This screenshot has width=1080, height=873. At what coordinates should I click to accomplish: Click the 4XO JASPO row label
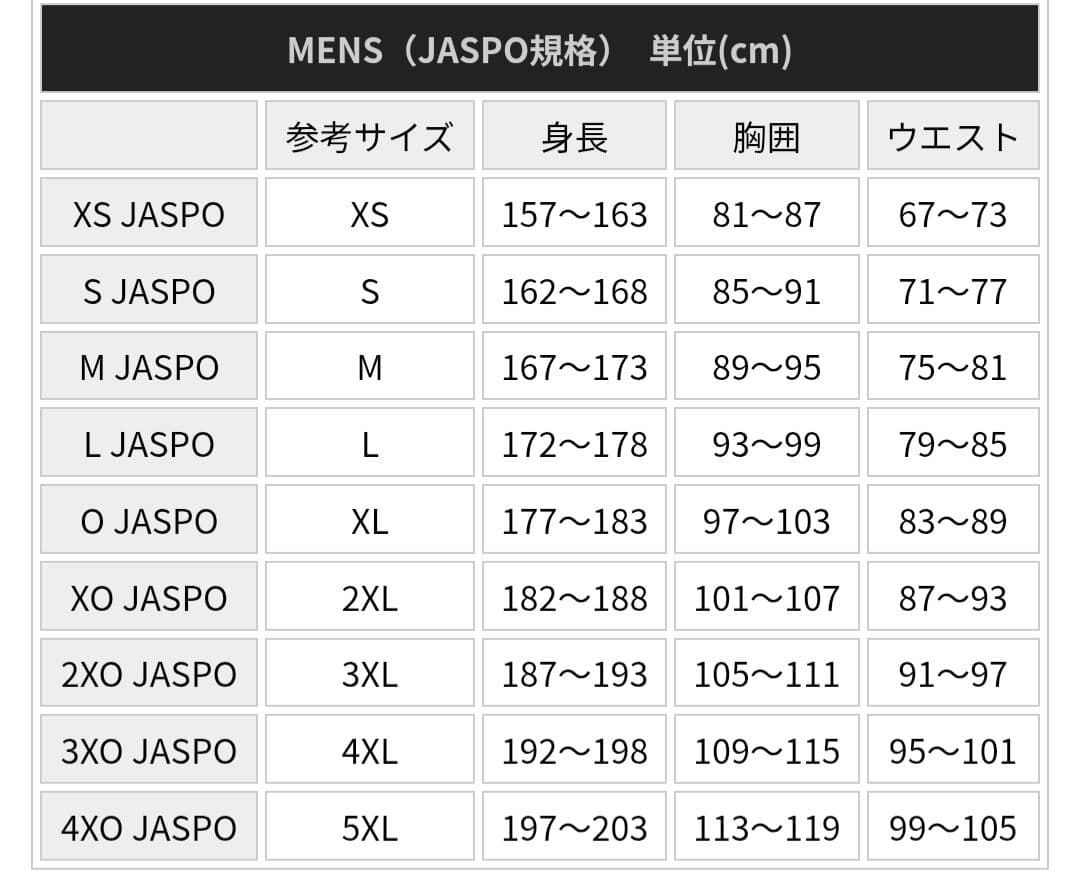coord(149,826)
